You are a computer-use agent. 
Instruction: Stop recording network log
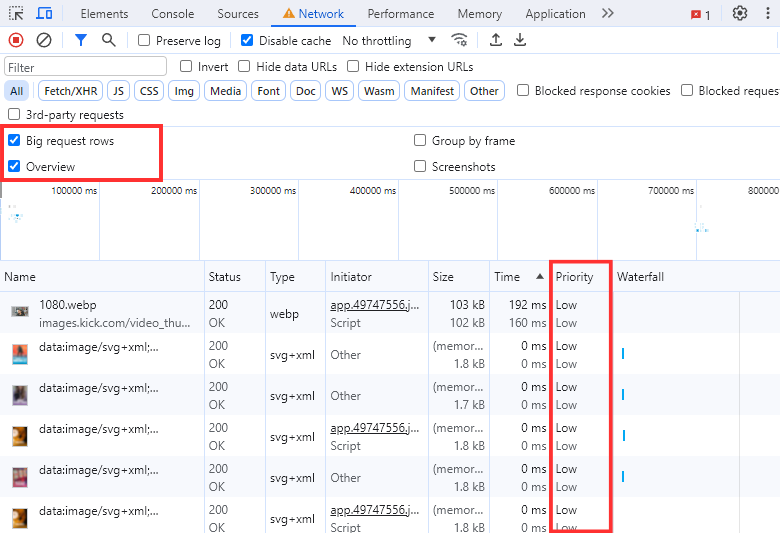click(x=16, y=40)
